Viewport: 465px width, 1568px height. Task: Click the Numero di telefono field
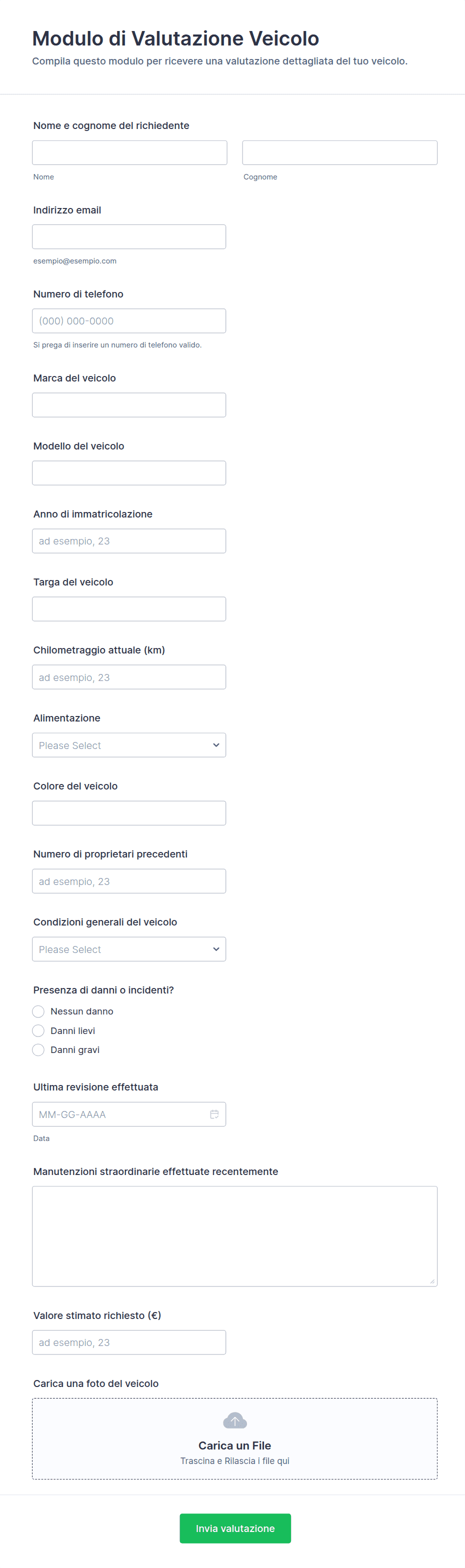click(x=129, y=321)
